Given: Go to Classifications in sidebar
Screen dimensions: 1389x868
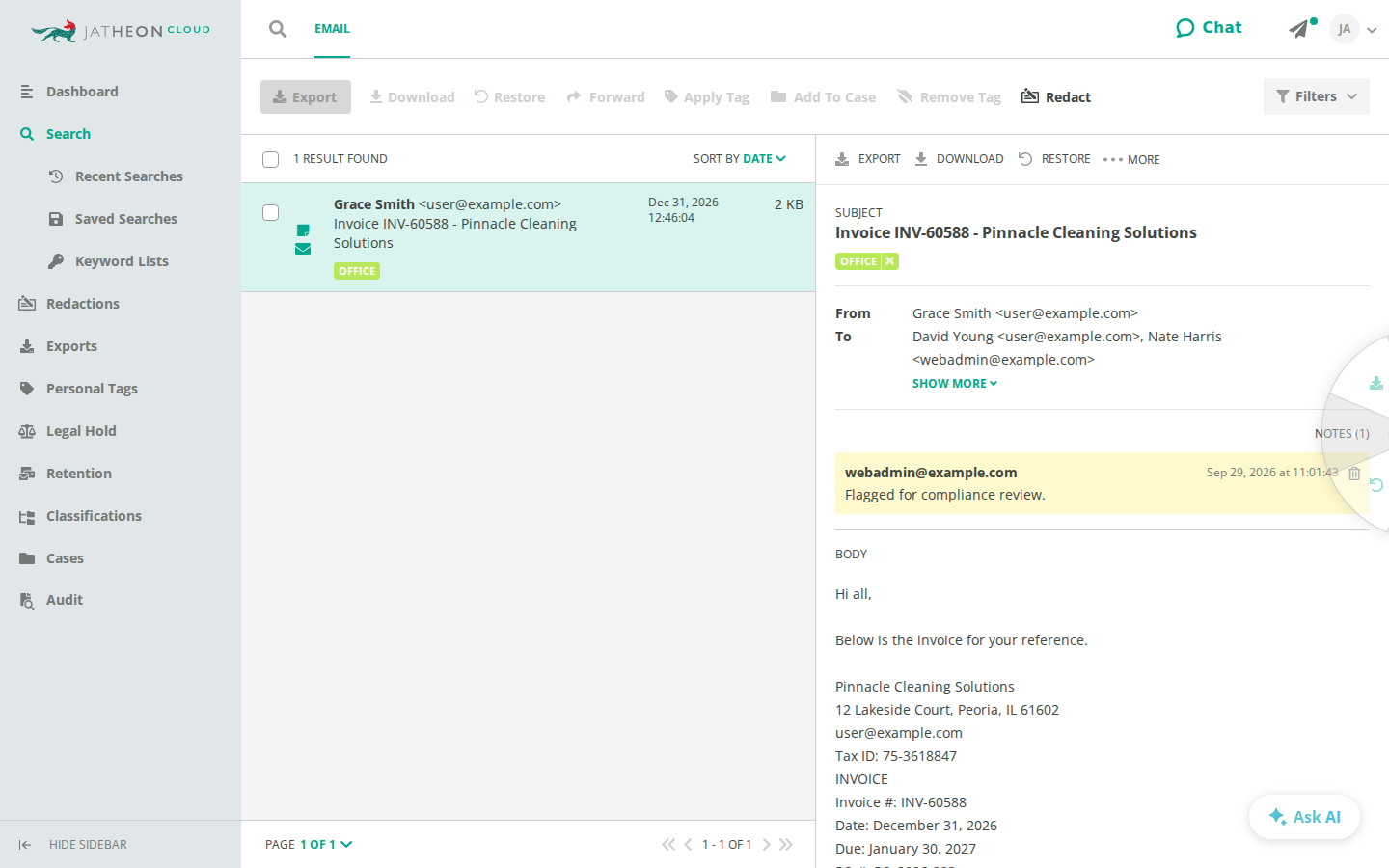Looking at the screenshot, I should (x=80, y=516).
